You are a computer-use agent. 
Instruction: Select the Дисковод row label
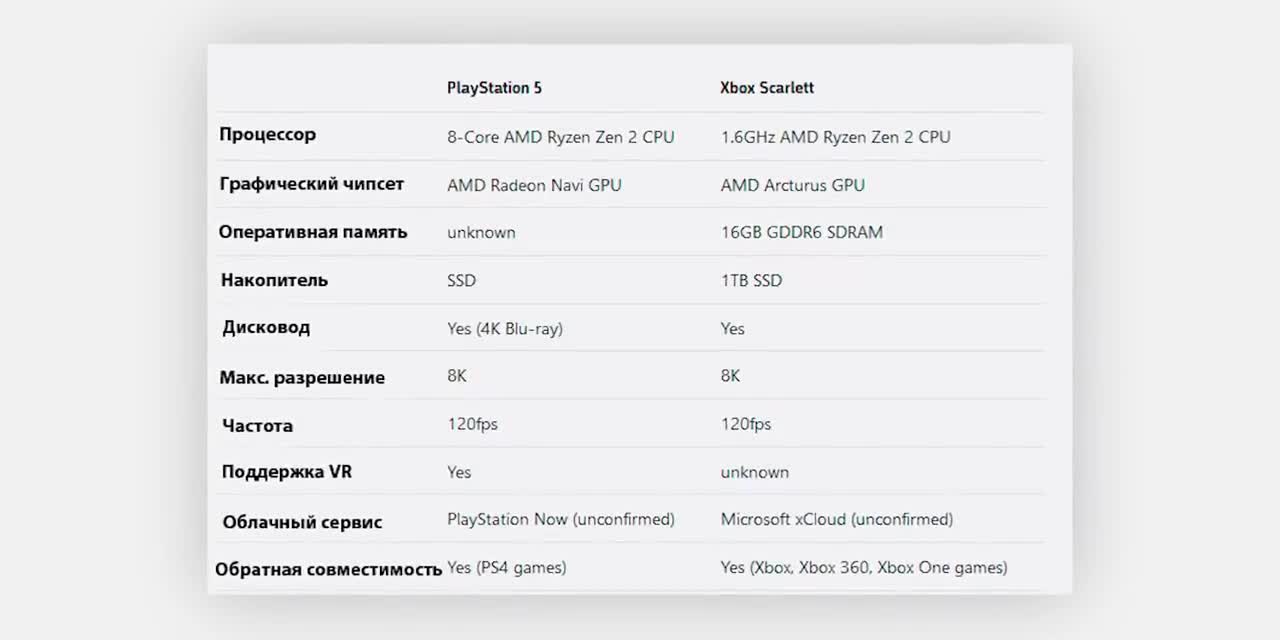click(266, 328)
